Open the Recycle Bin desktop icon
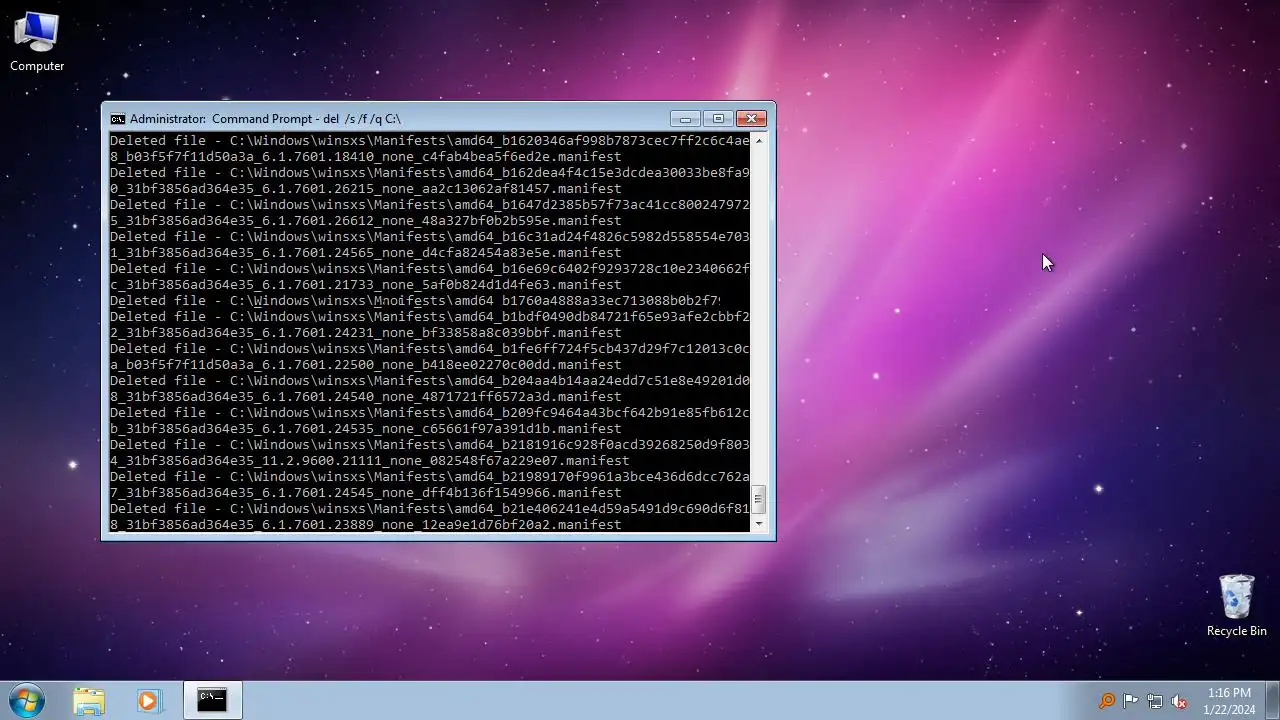 1236,606
